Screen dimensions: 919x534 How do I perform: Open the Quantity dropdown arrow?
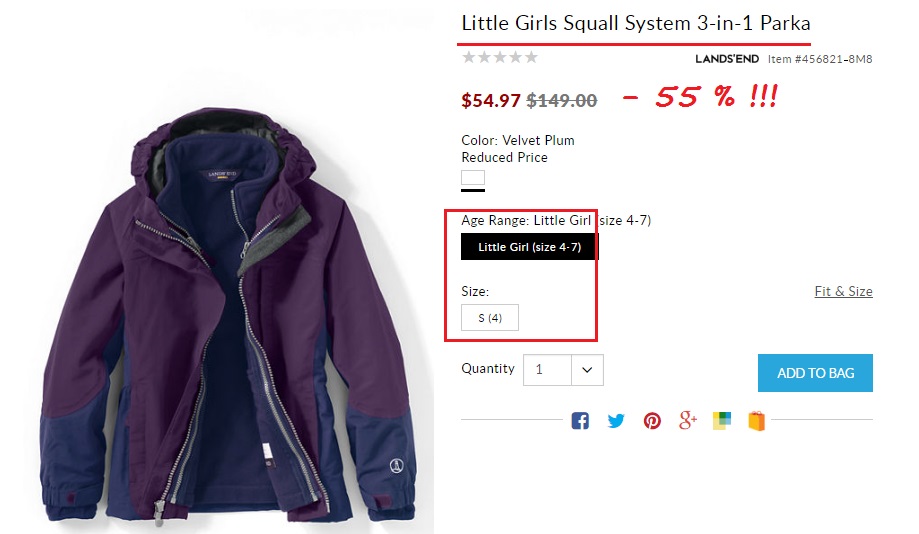[587, 370]
